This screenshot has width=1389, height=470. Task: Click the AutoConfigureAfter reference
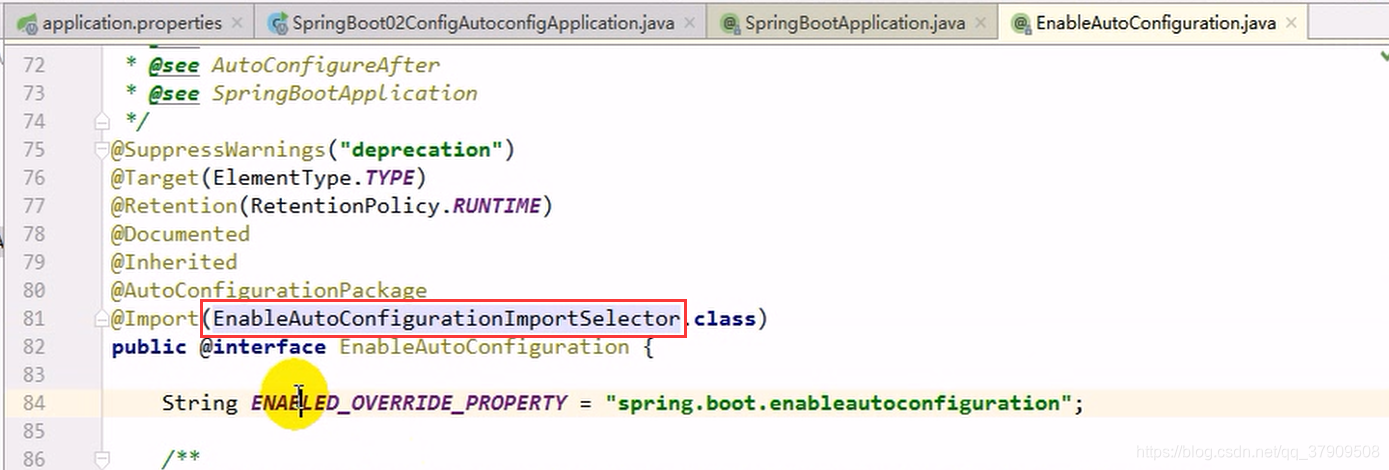(x=325, y=65)
